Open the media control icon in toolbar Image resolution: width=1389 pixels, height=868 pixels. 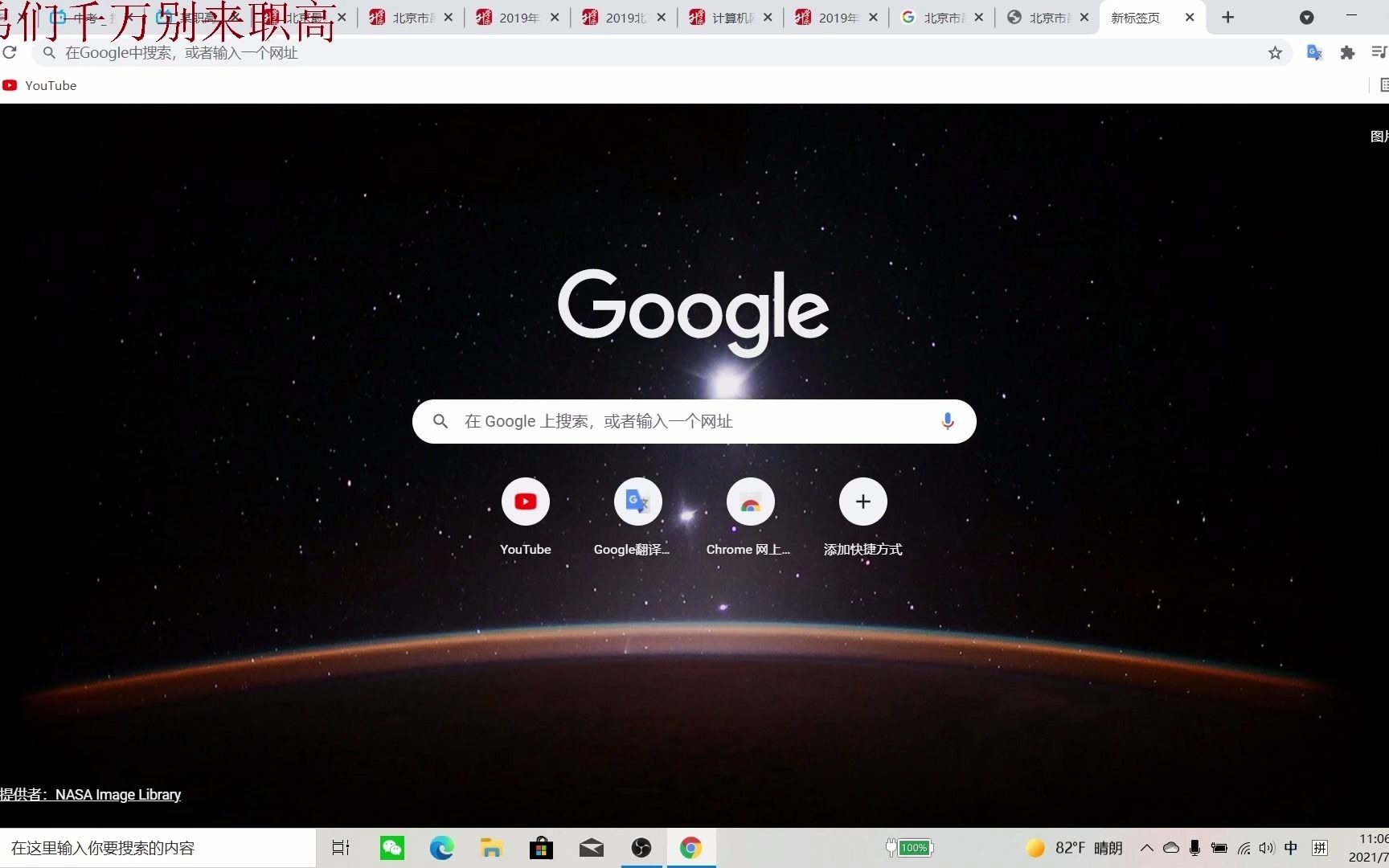1379,53
